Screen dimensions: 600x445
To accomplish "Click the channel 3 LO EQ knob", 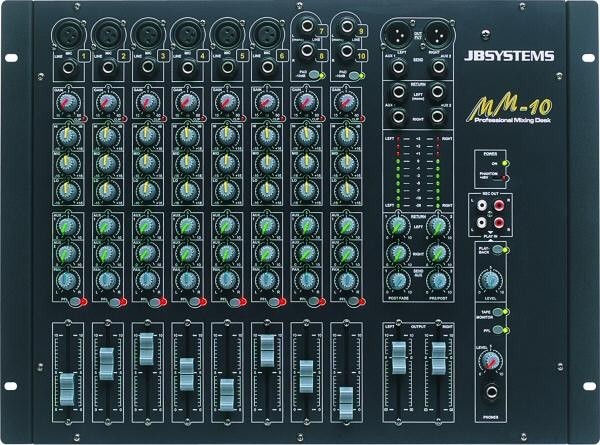I will [x=147, y=189].
